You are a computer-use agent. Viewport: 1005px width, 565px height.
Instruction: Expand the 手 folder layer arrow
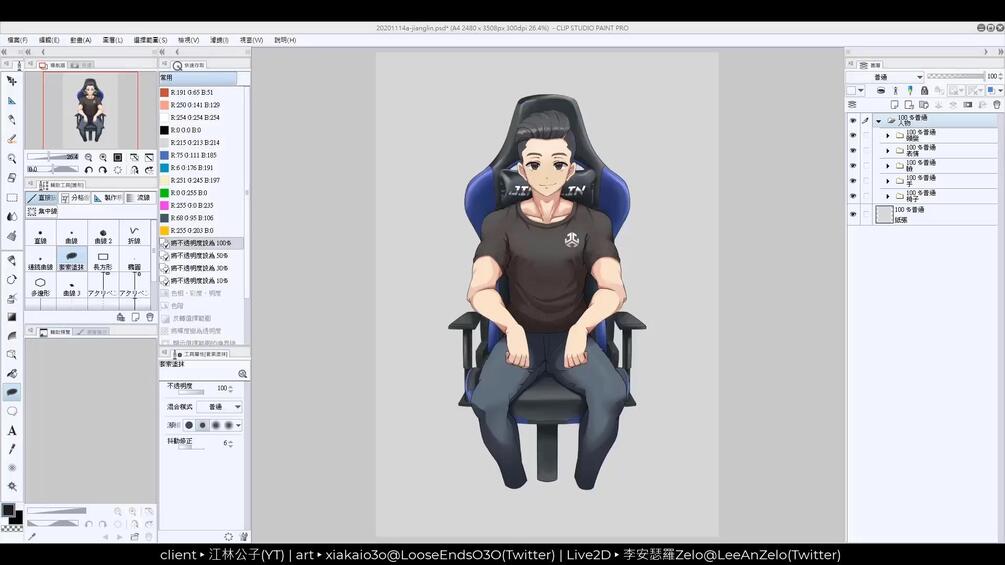tap(888, 181)
